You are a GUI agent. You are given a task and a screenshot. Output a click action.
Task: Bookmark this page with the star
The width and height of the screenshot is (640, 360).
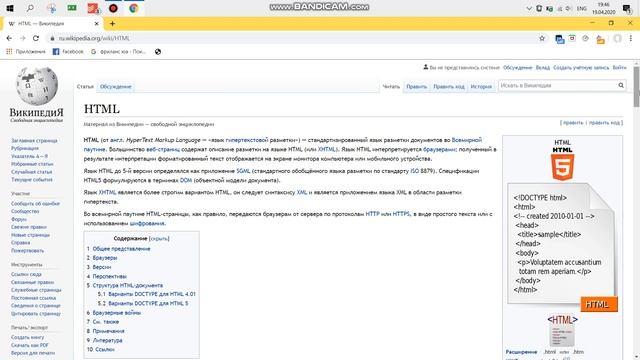click(542, 38)
